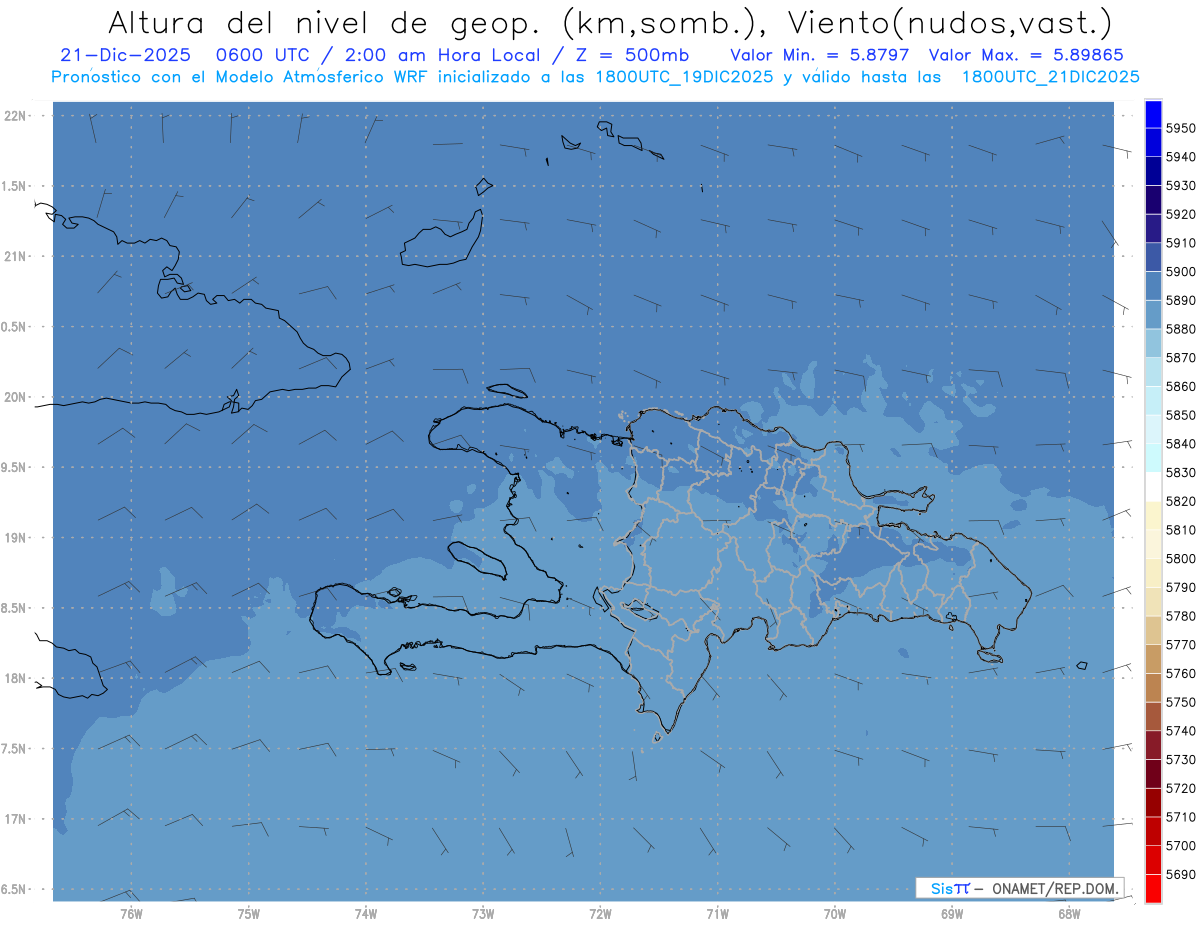The image size is (1200, 927).
Task: Click the 5880 colorbar value
Action: pos(1180,329)
